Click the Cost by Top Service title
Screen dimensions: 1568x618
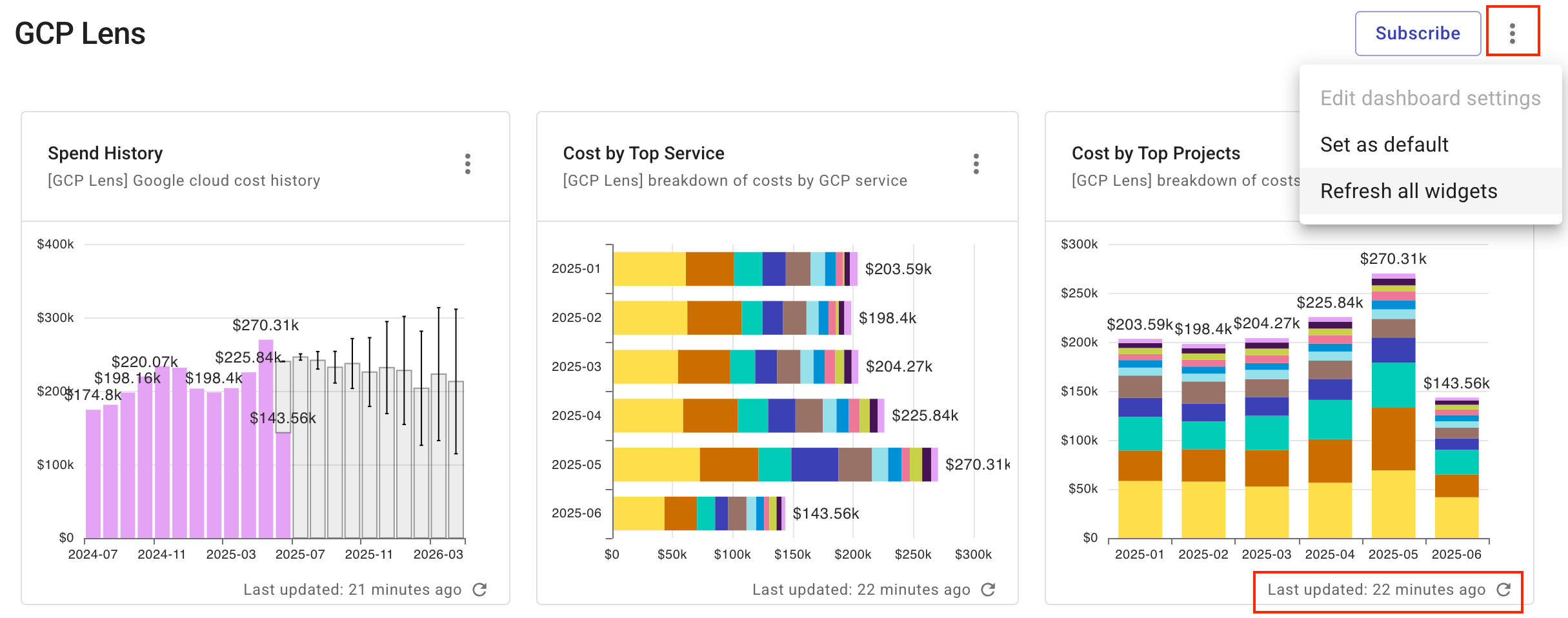tap(643, 154)
